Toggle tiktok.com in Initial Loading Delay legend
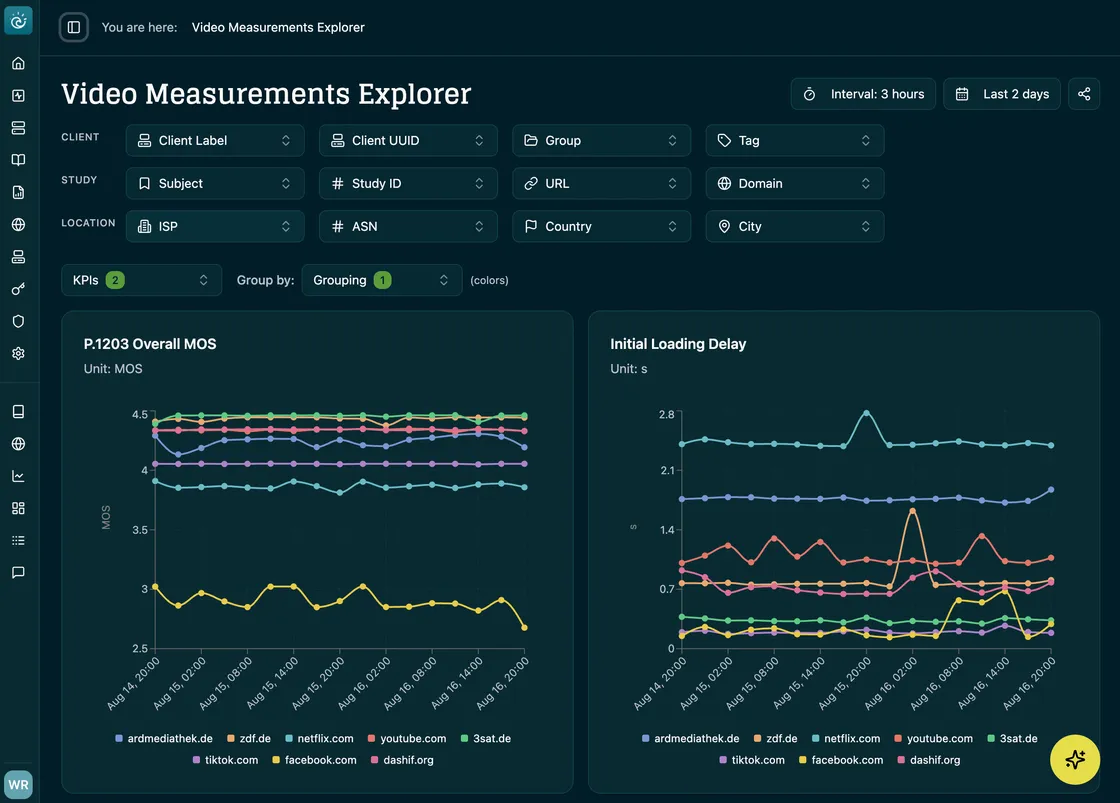 click(751, 760)
